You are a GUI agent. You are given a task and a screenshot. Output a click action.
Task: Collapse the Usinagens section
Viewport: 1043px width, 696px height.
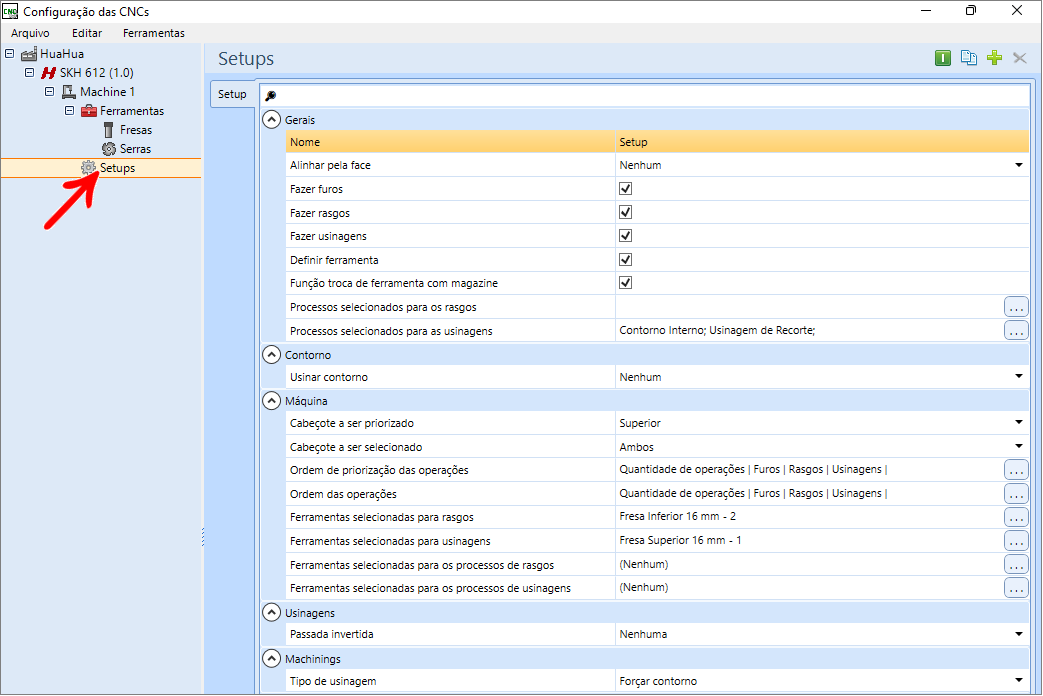click(x=271, y=612)
